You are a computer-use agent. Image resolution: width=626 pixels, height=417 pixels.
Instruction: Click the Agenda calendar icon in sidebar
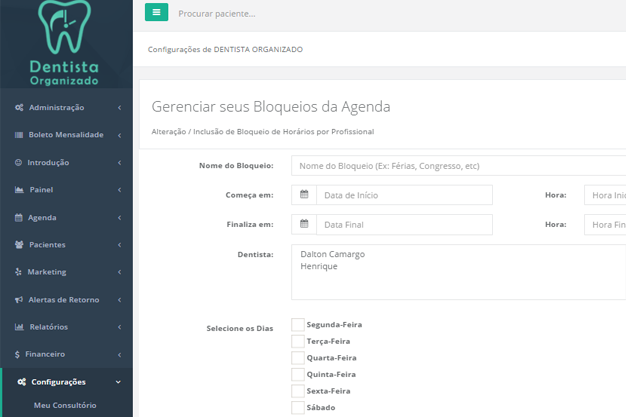click(x=19, y=218)
